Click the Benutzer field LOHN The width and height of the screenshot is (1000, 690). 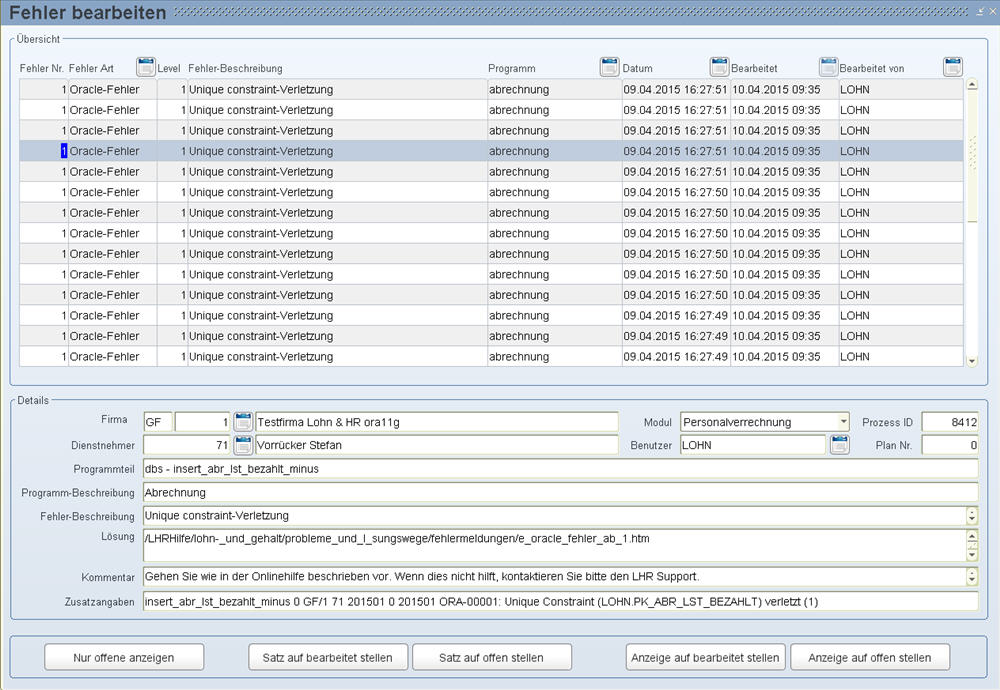tap(753, 445)
